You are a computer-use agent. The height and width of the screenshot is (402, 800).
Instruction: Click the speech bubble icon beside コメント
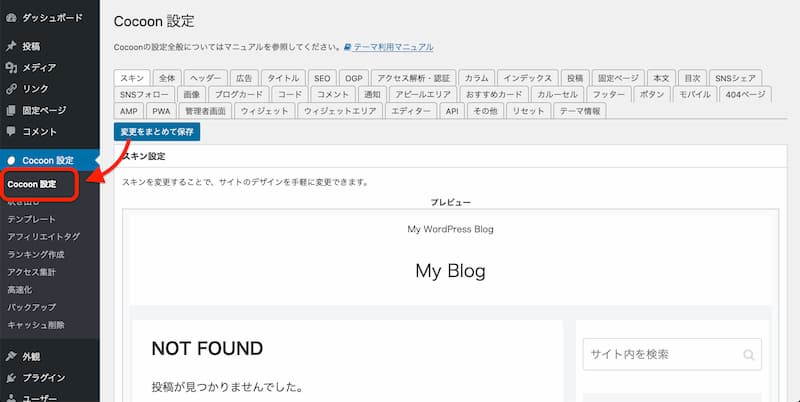point(11,132)
